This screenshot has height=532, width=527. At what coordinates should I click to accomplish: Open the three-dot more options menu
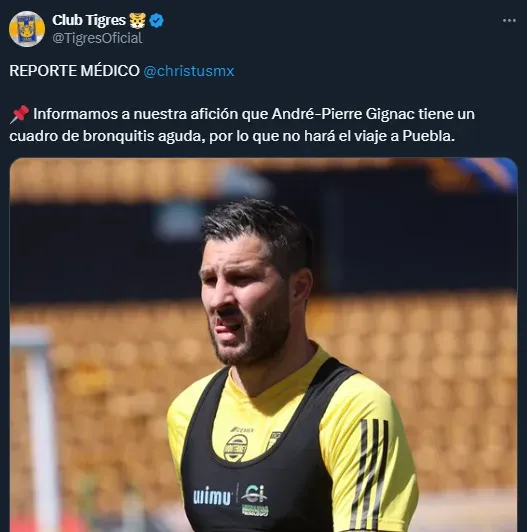pos(509,21)
